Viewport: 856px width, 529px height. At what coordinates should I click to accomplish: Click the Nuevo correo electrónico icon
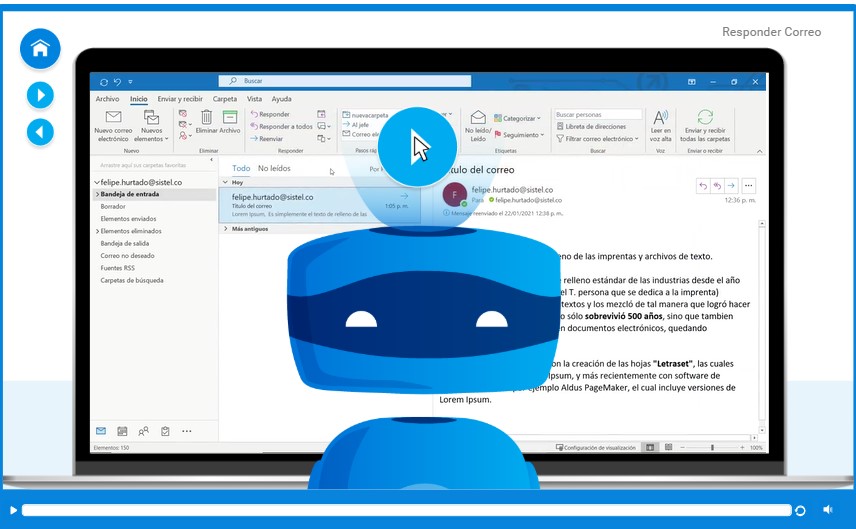(113, 118)
